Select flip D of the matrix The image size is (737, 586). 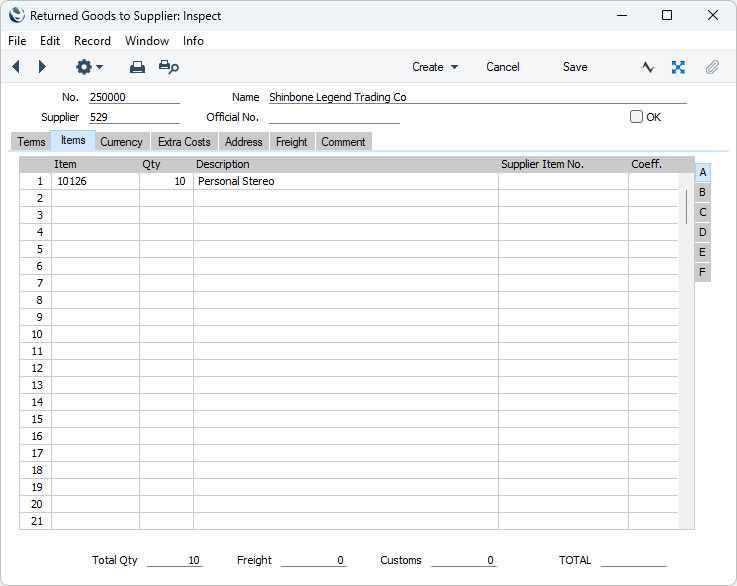pyautogui.click(x=702, y=232)
